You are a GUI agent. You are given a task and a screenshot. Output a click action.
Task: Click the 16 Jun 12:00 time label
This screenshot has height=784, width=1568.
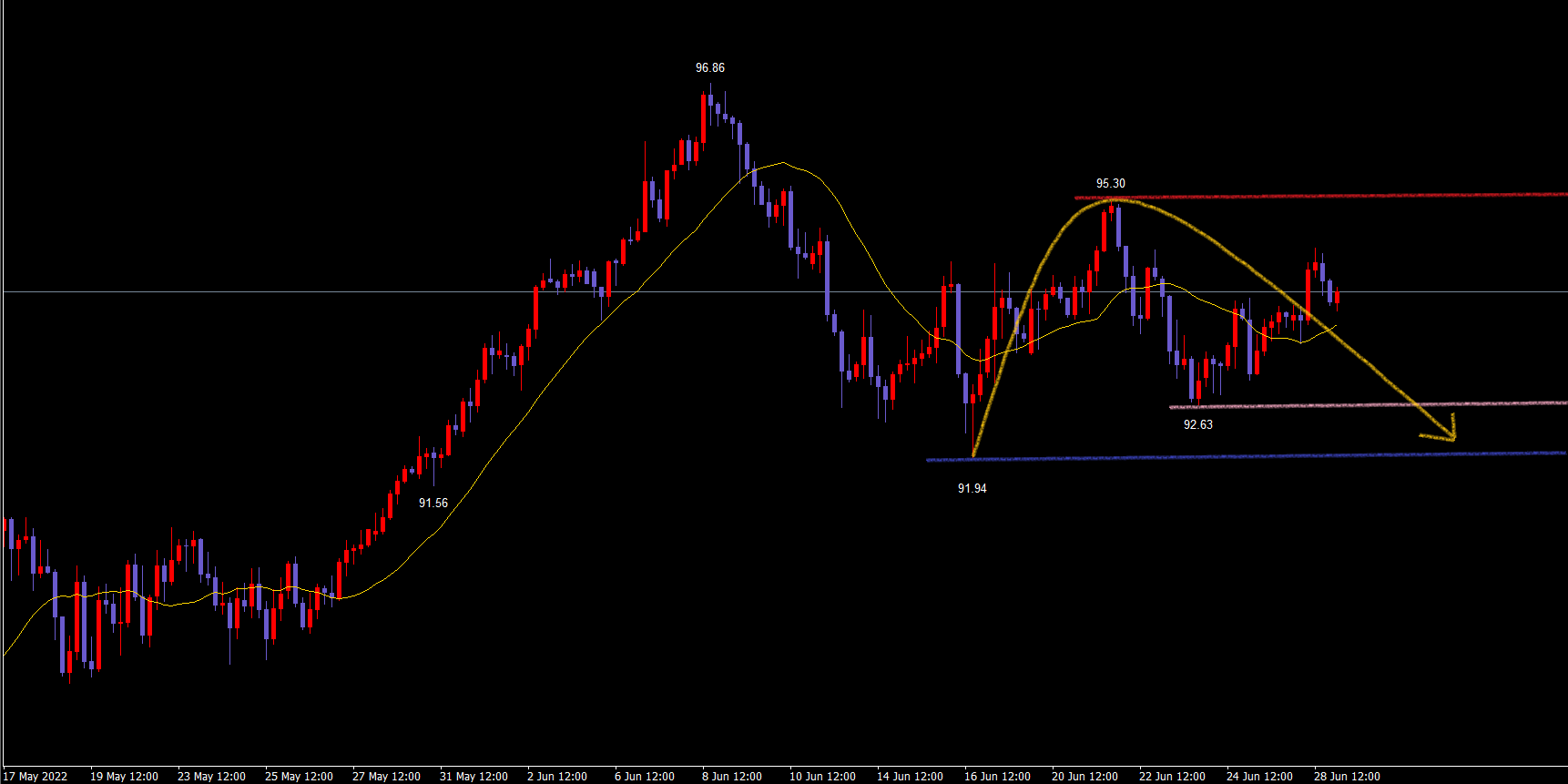tap(997, 777)
